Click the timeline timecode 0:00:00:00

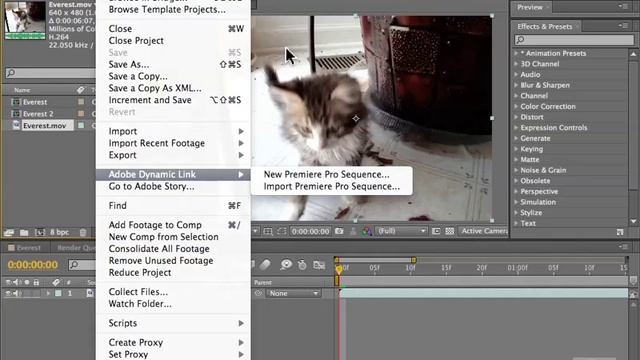point(33,265)
